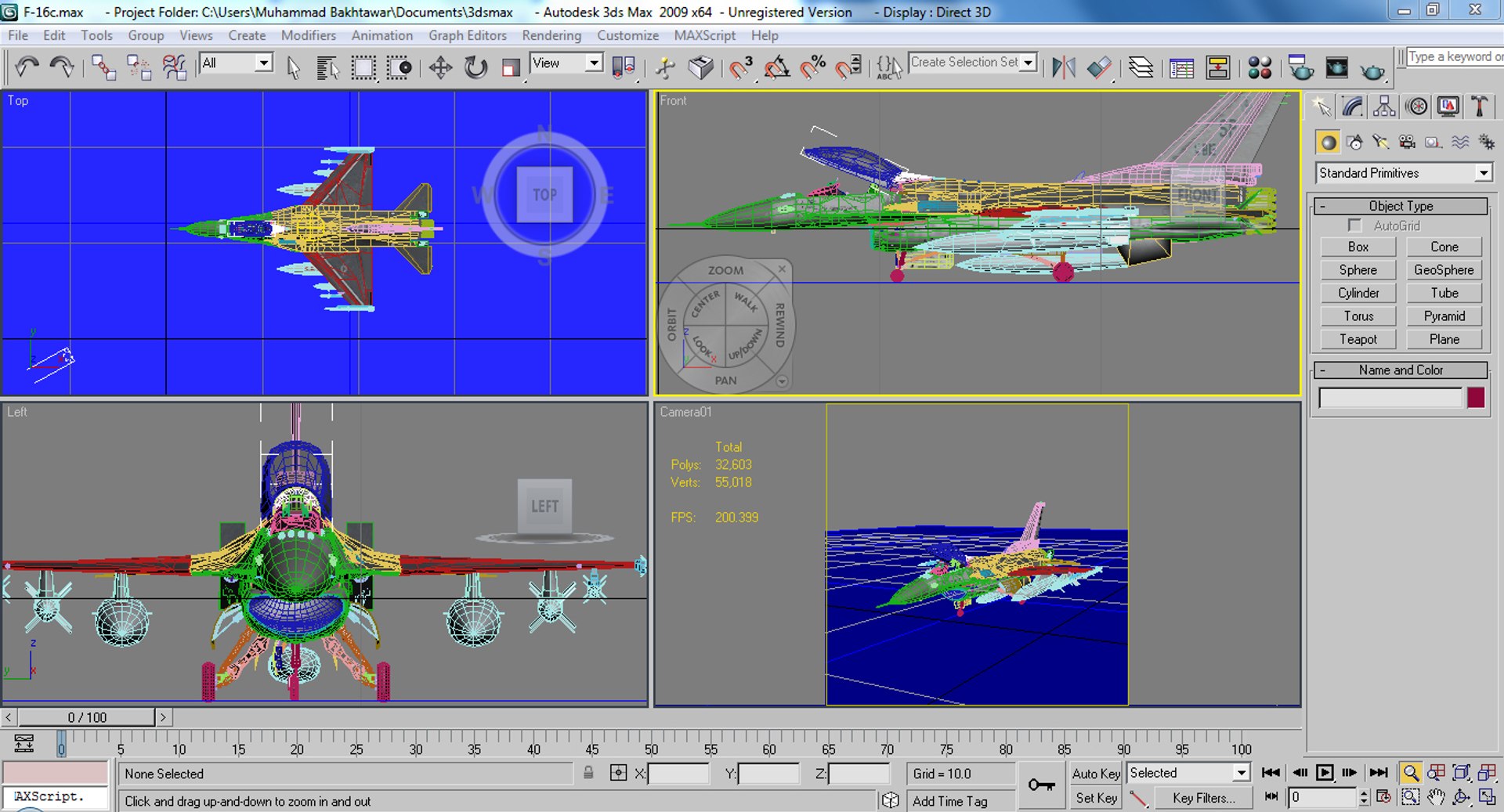This screenshot has height=812, width=1504.
Task: Activate Select and Uniform Scale tool
Action: [x=511, y=68]
